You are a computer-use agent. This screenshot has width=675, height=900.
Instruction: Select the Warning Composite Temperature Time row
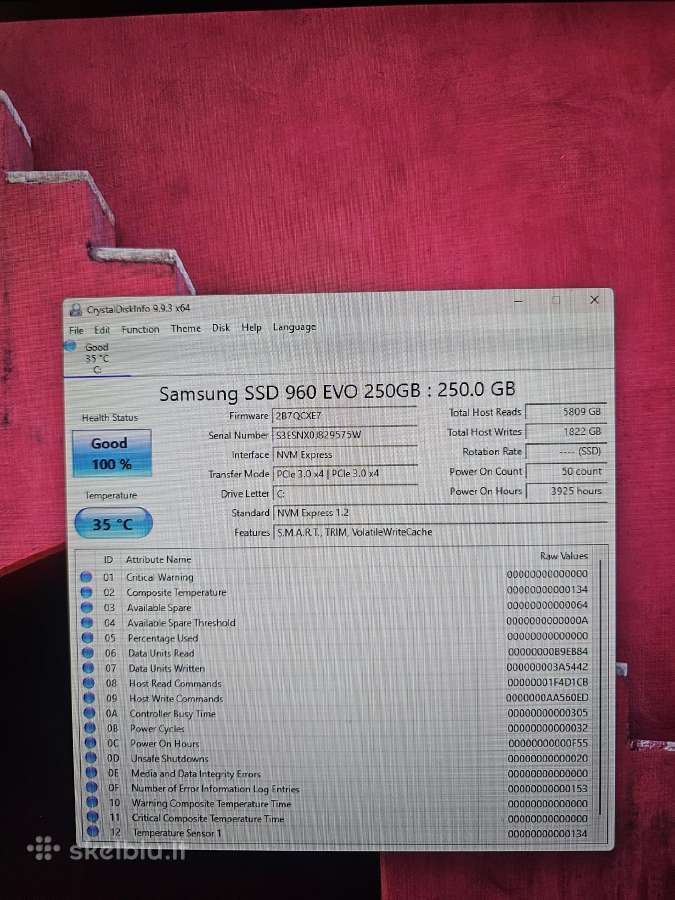point(339,803)
